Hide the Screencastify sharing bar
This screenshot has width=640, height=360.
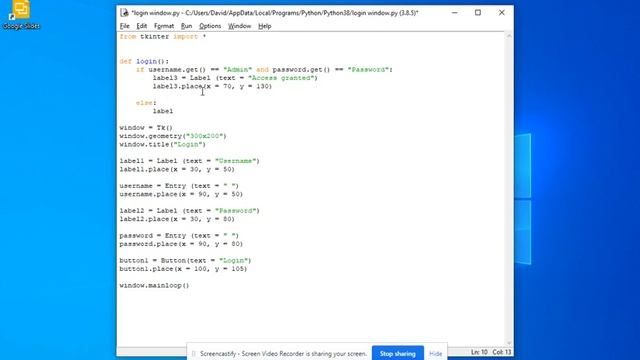tap(436, 354)
